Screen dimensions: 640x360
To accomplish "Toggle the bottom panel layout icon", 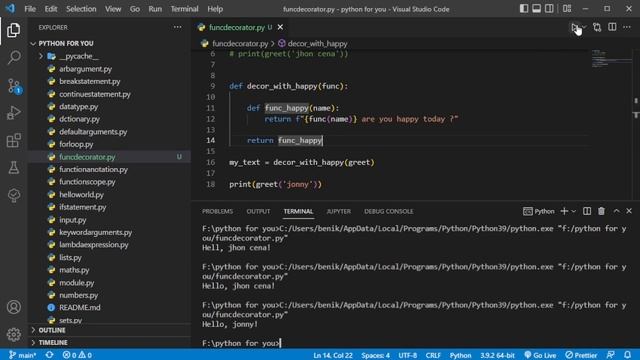I will click(x=536, y=9).
